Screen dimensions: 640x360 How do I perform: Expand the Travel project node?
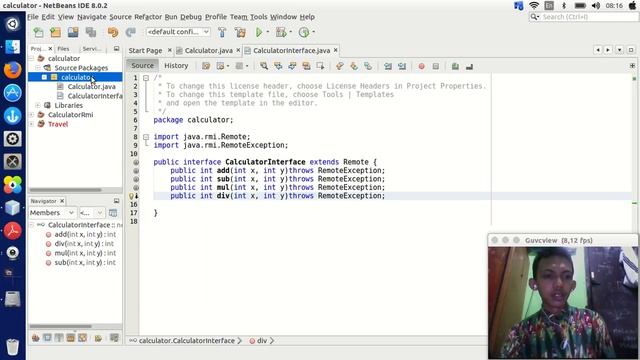click(x=31, y=124)
